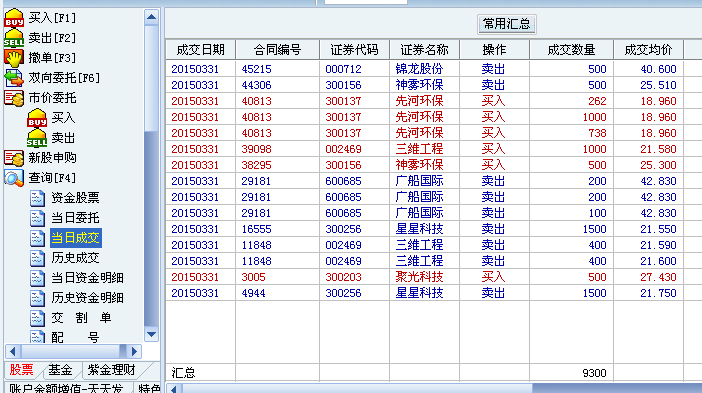This screenshot has width=702, height=393.
Task: Open 配号 item in sidebar
Action: coord(75,337)
